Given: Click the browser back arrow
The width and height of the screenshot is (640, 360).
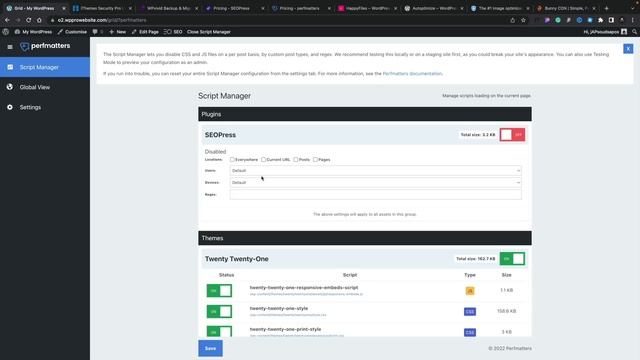Looking at the screenshot, I should click(x=7, y=20).
